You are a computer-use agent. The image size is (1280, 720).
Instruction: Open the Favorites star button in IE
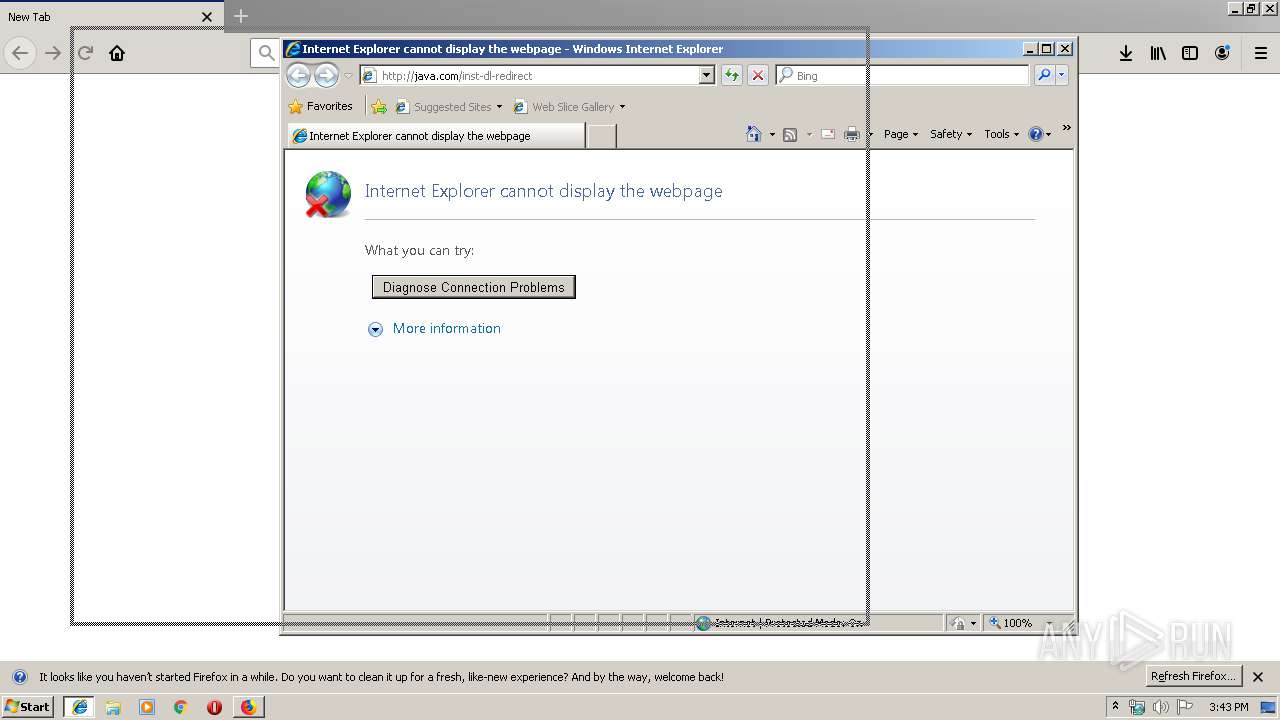[x=321, y=106]
